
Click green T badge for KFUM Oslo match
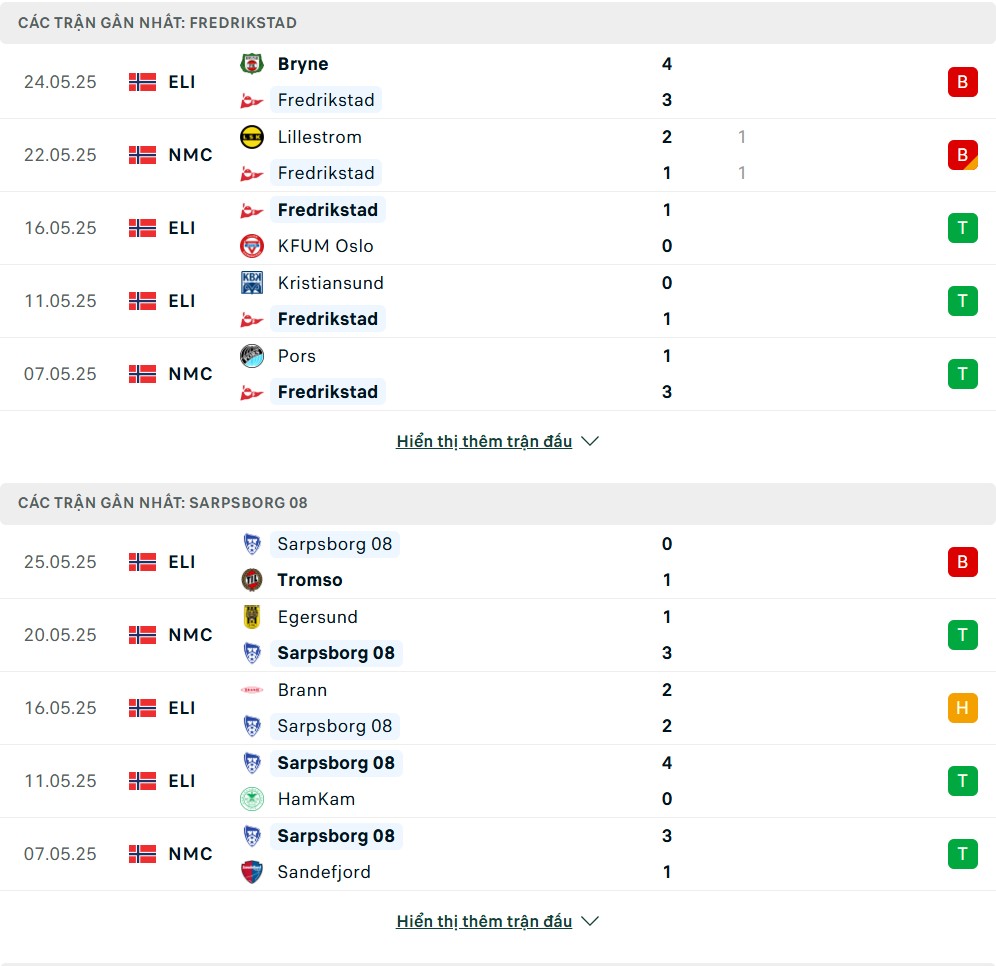(x=962, y=228)
